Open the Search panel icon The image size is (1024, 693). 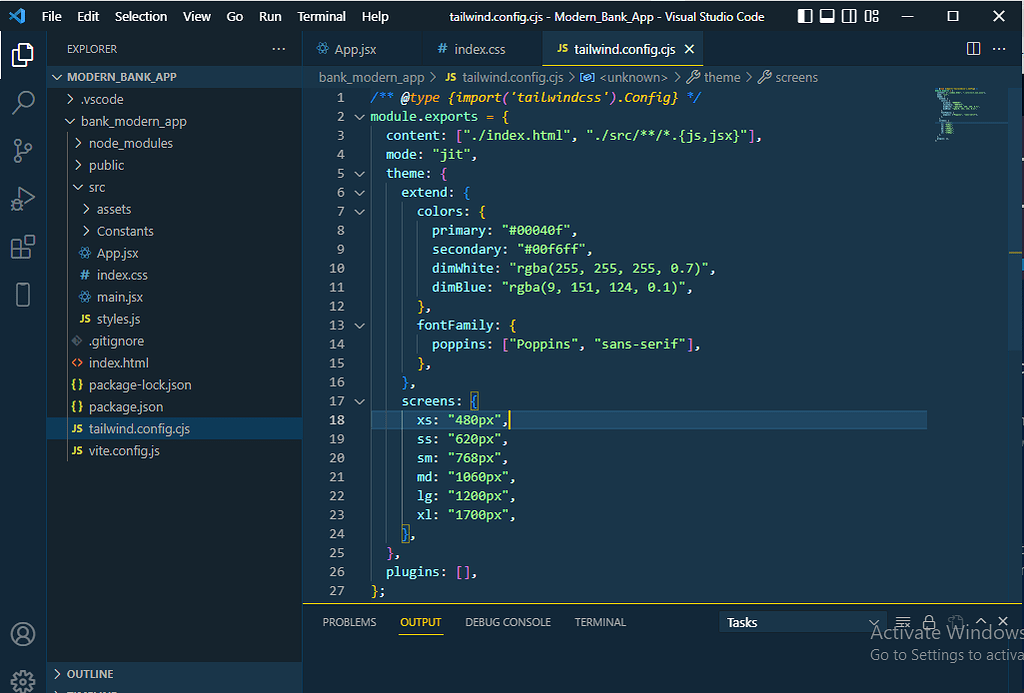(22, 100)
